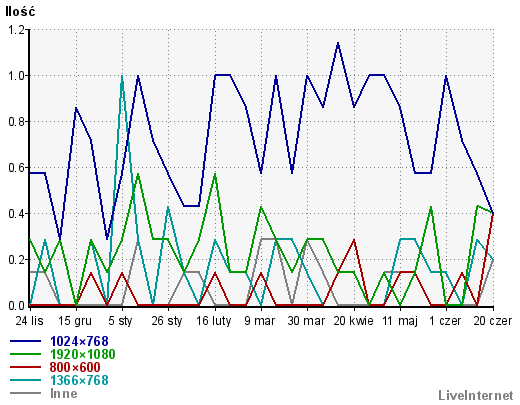Click the 24 lis date label
Screen dimensions: 520x405
(x=29, y=321)
